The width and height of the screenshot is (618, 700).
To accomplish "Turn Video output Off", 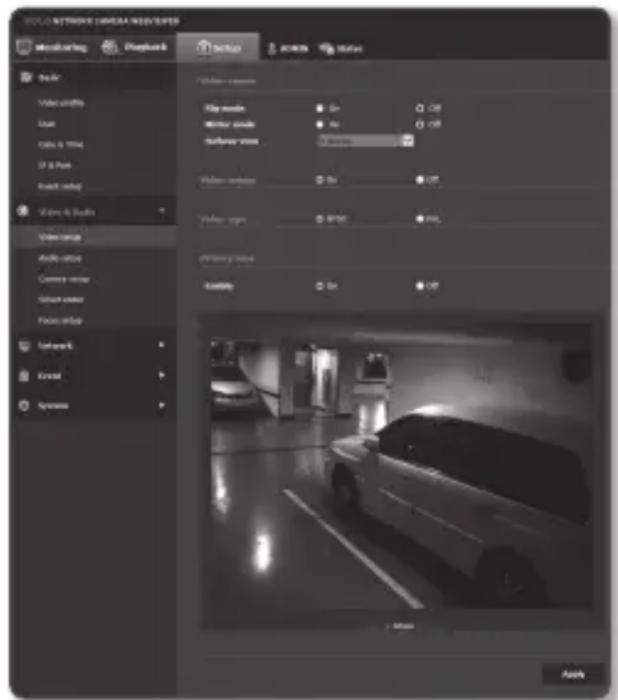I will [x=420, y=179].
